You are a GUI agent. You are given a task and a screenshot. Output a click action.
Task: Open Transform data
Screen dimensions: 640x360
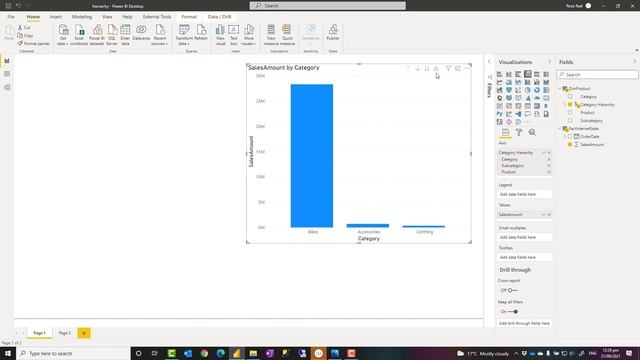pos(184,35)
